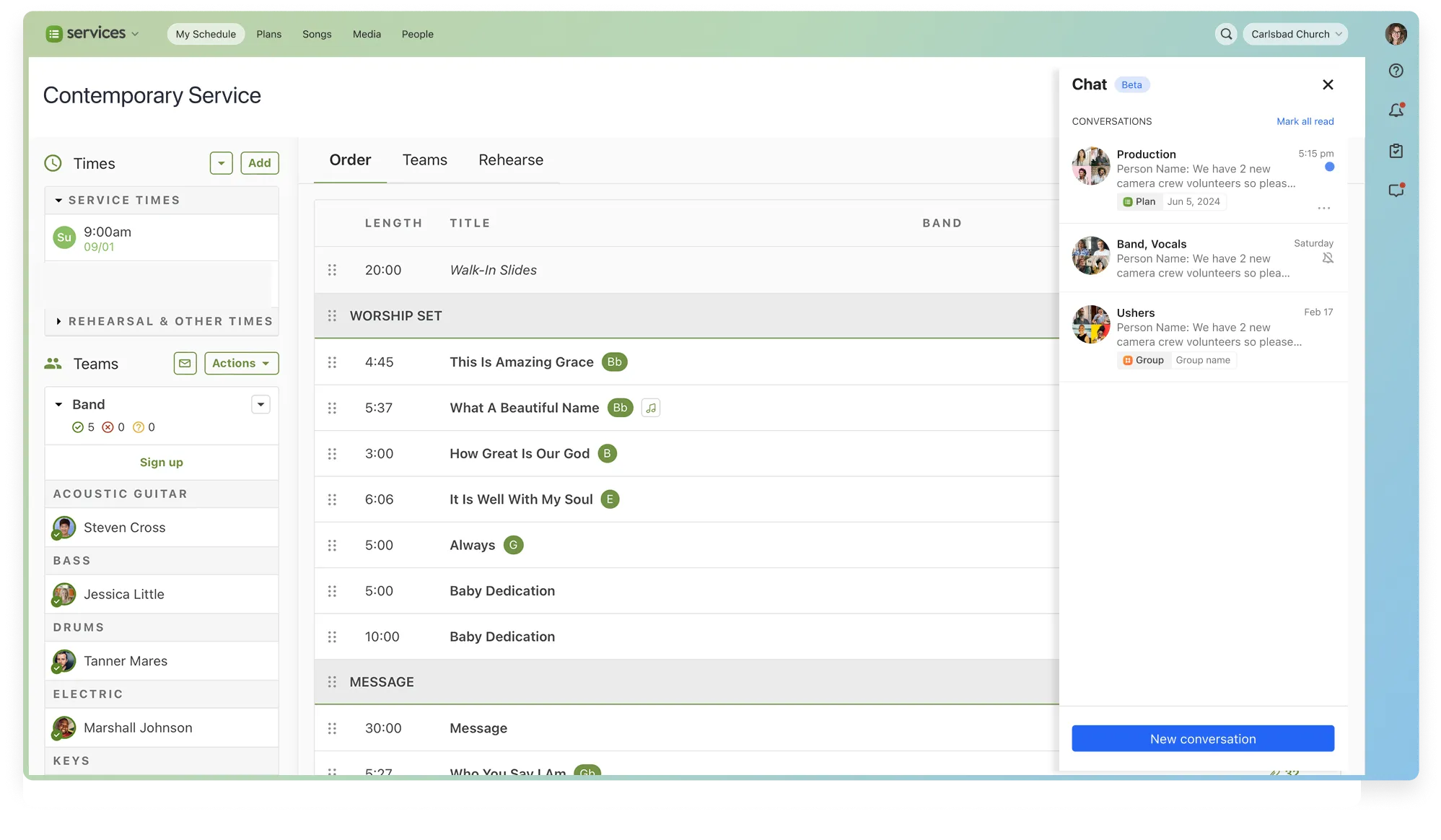Viewport: 1441px width, 840px height.
Task: Toggle muted bell on Band, Vocals conversation
Action: [1328, 258]
